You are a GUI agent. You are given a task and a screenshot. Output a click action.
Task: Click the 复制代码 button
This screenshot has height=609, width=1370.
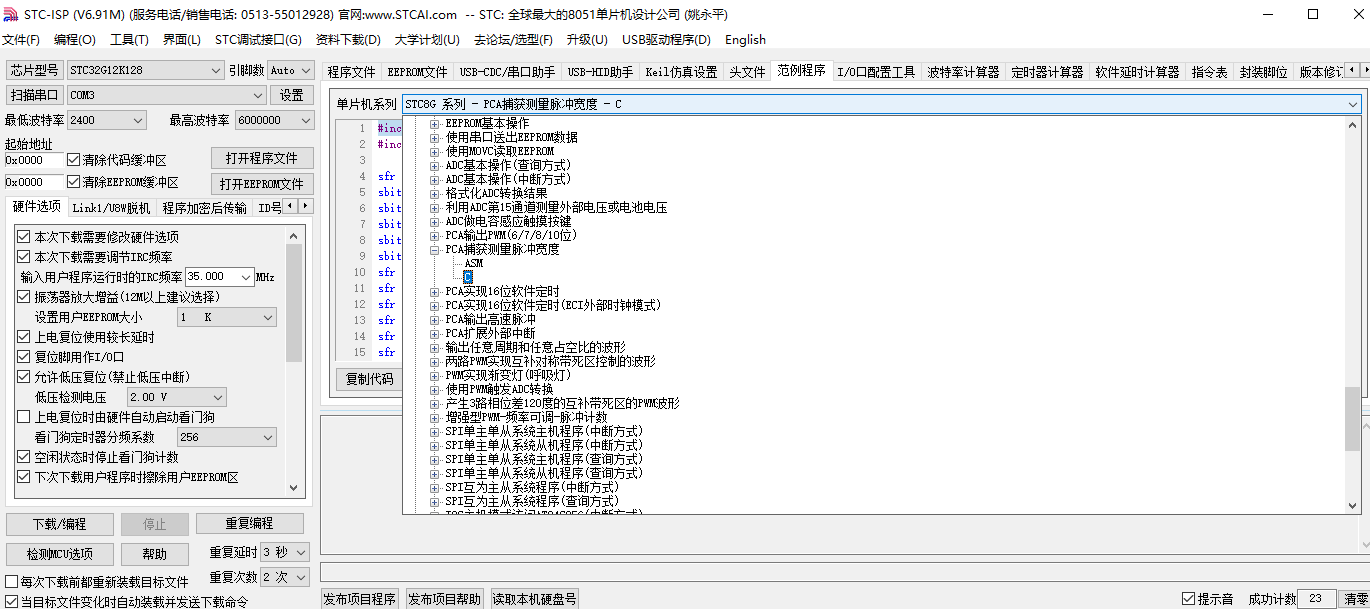click(x=370, y=379)
